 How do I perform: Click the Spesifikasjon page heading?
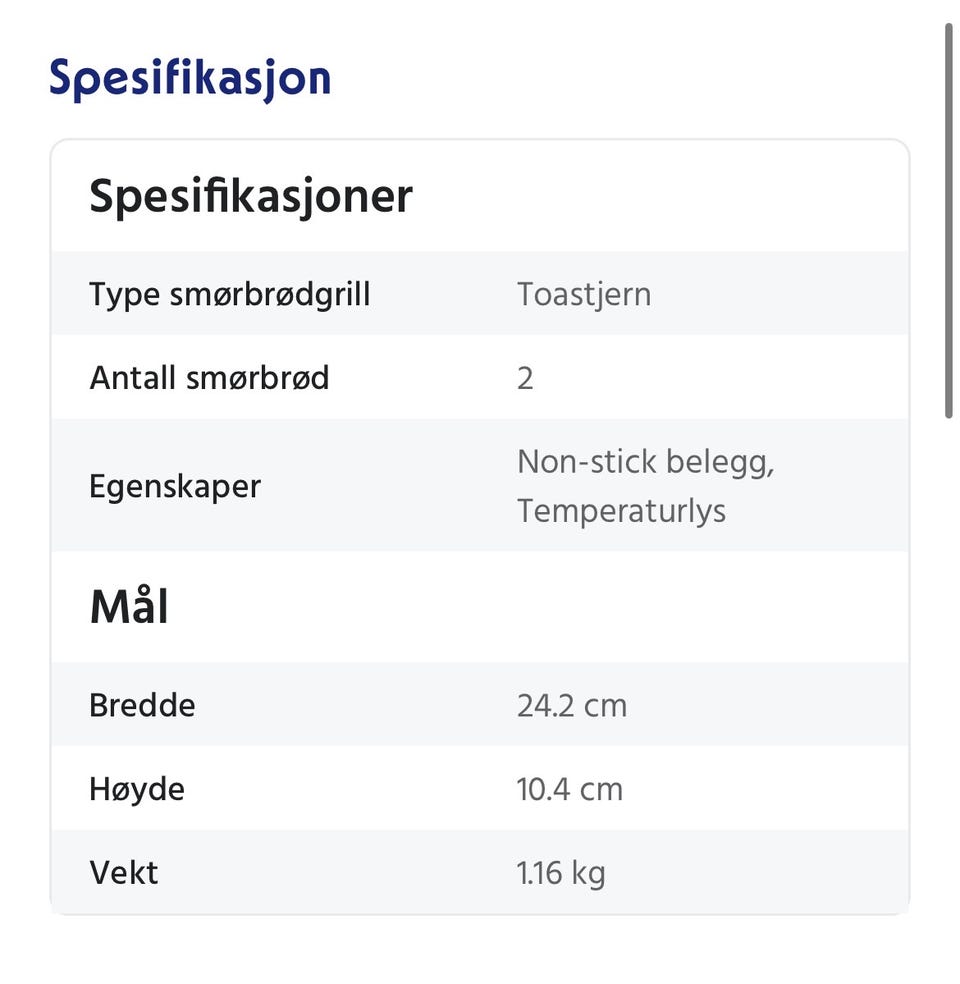(x=190, y=79)
